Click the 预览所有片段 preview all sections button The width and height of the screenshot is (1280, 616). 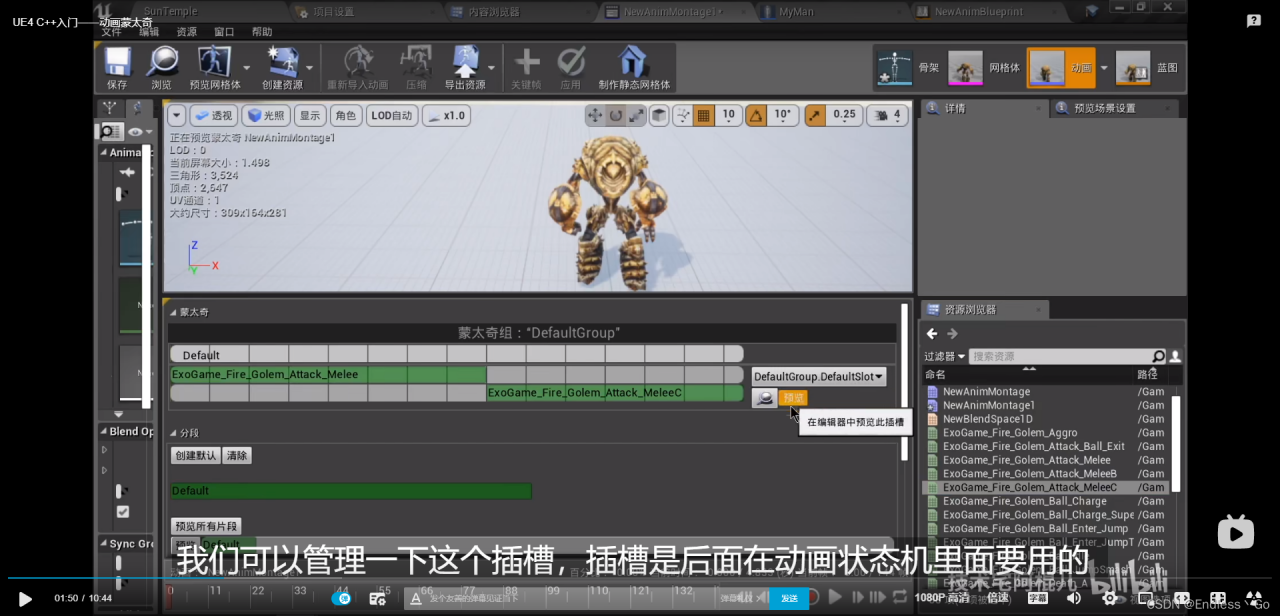point(206,526)
